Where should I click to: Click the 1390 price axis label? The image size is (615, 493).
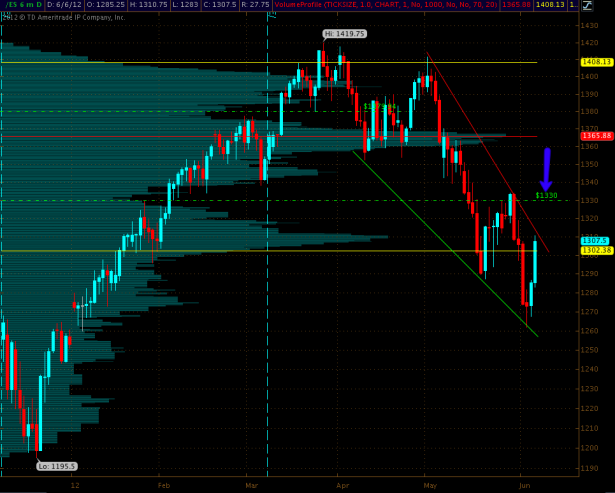point(591,94)
